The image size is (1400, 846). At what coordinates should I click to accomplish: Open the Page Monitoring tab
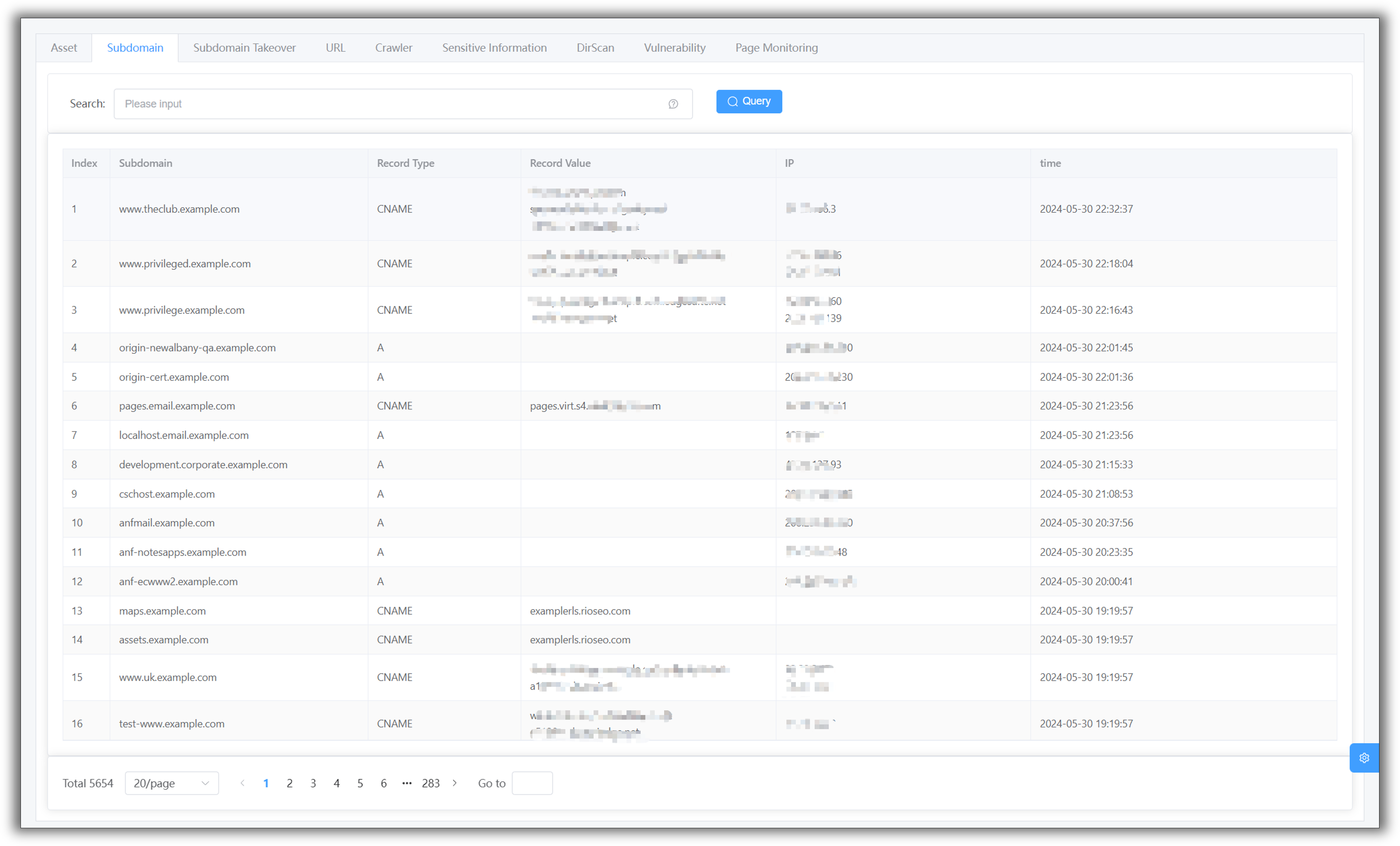[x=776, y=48]
